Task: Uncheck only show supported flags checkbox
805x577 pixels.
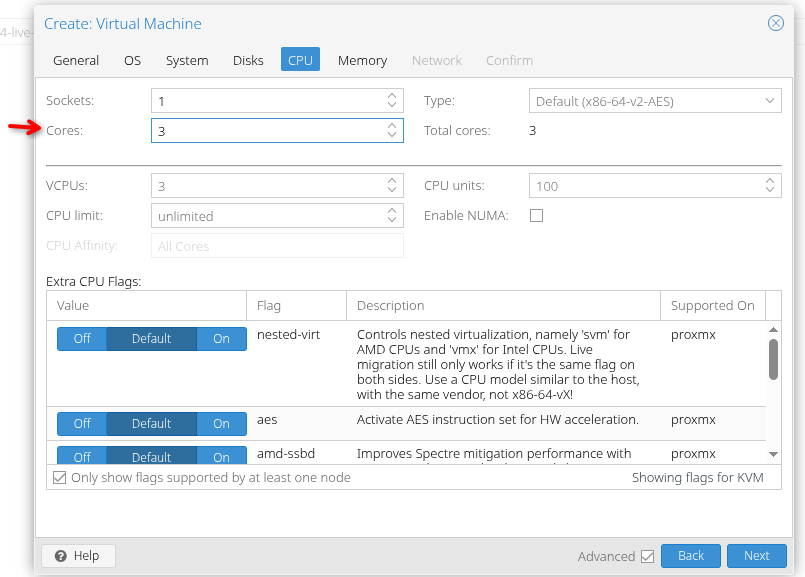Action: (x=60, y=478)
